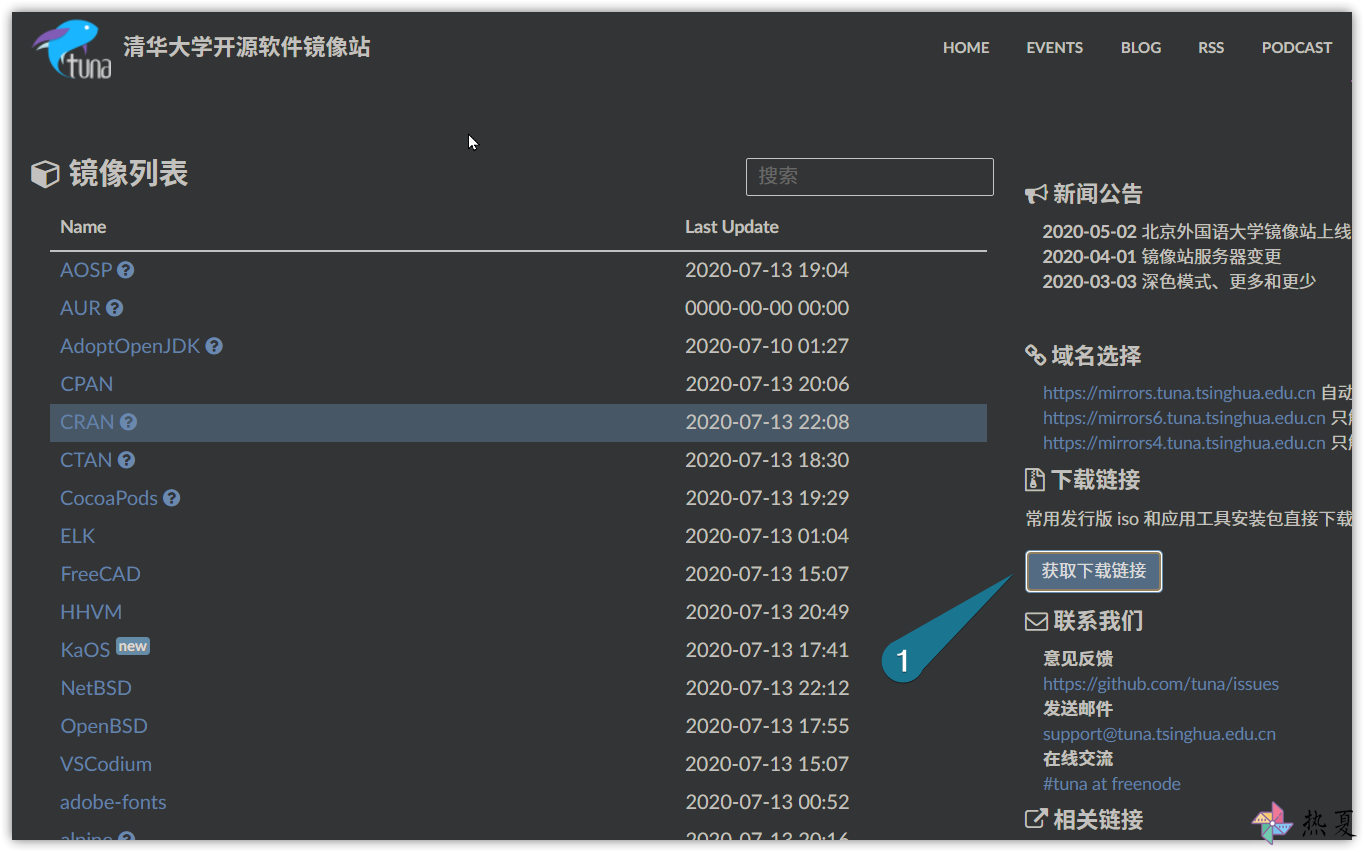Open the 2020-04-01 镜像站服务器变更 news item
This screenshot has height=852, width=1364.
1162,257
